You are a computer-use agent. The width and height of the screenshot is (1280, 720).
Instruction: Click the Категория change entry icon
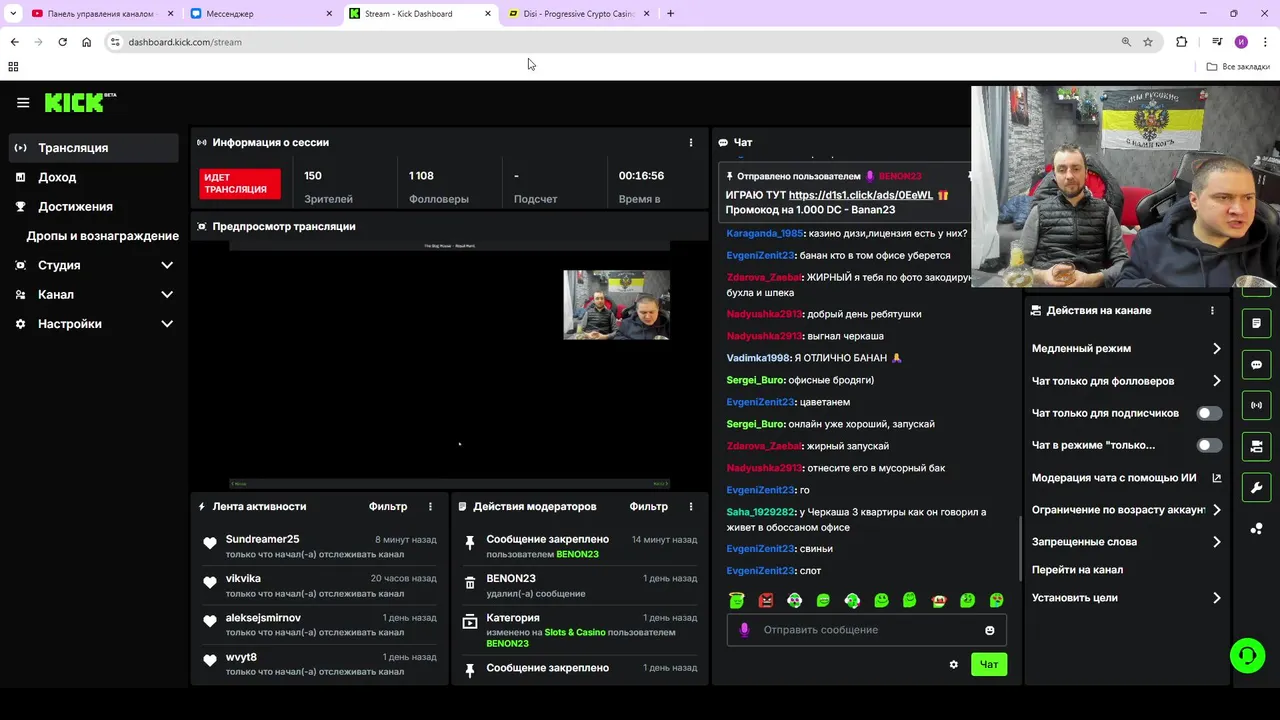pyautogui.click(x=470, y=622)
